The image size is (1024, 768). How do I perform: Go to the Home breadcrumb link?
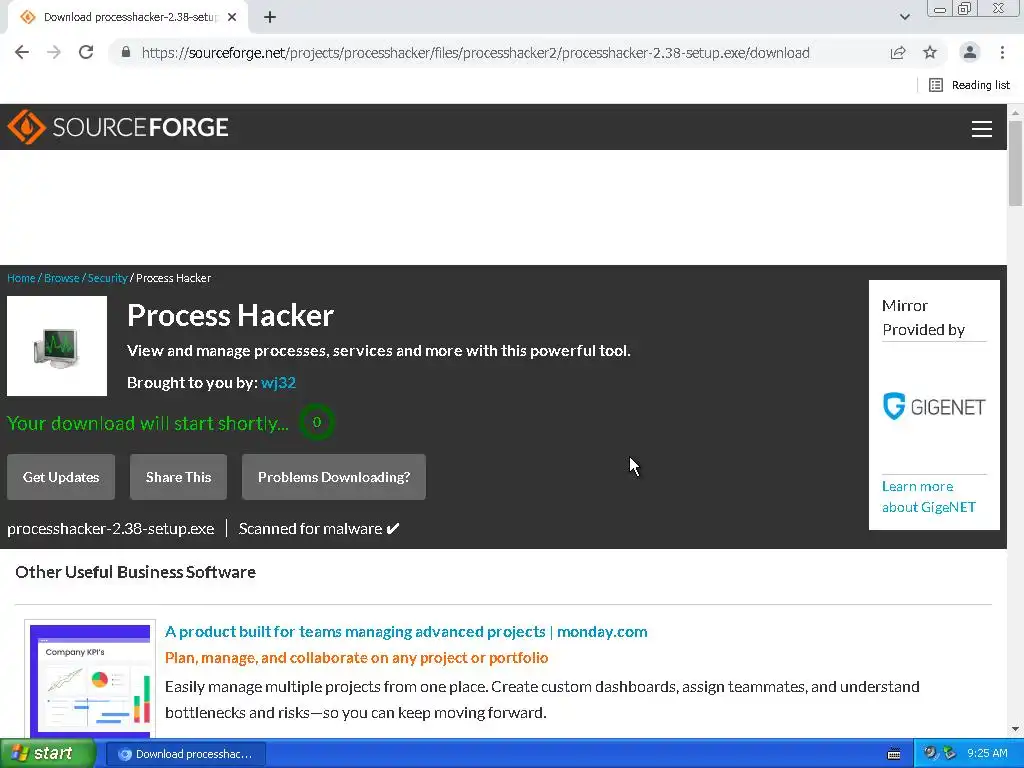(21, 278)
